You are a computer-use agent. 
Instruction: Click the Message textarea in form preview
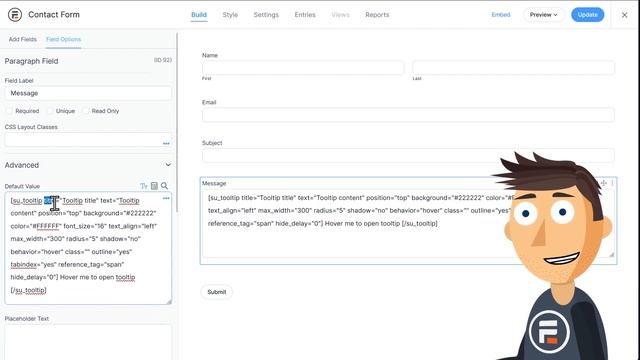pyautogui.click(x=408, y=224)
